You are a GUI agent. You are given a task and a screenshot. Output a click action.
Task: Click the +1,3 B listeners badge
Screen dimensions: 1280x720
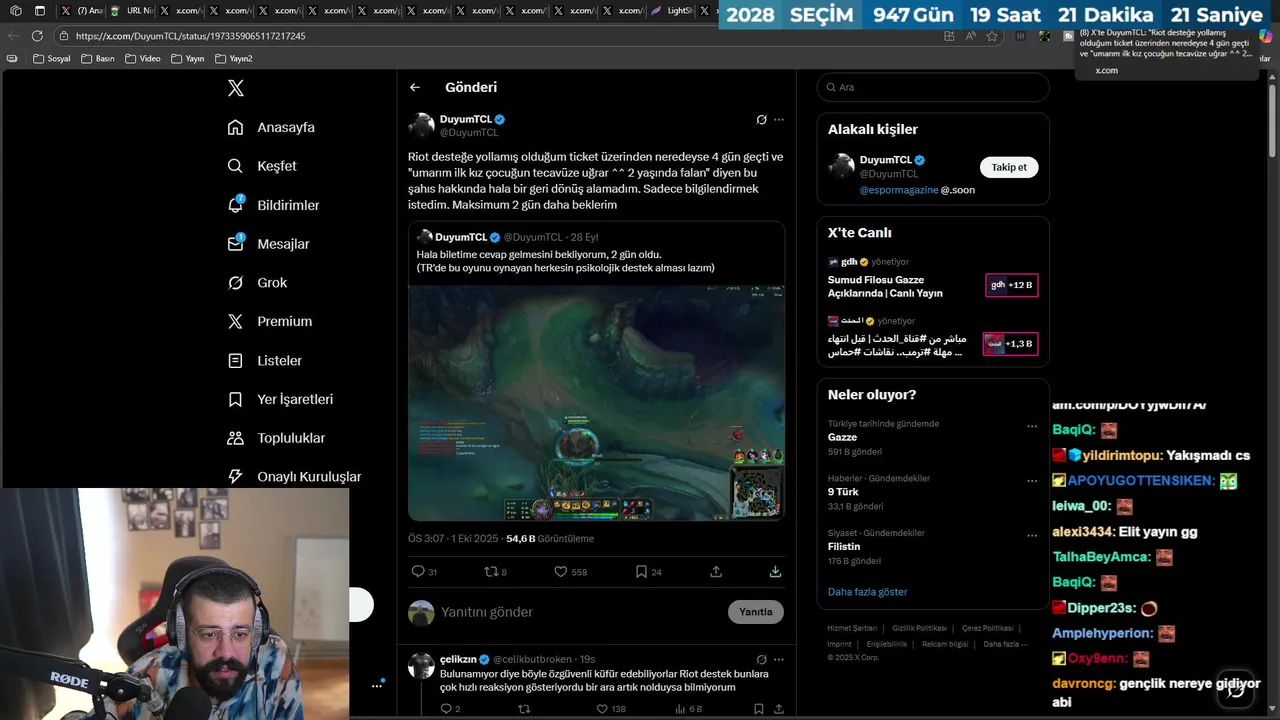click(1010, 344)
